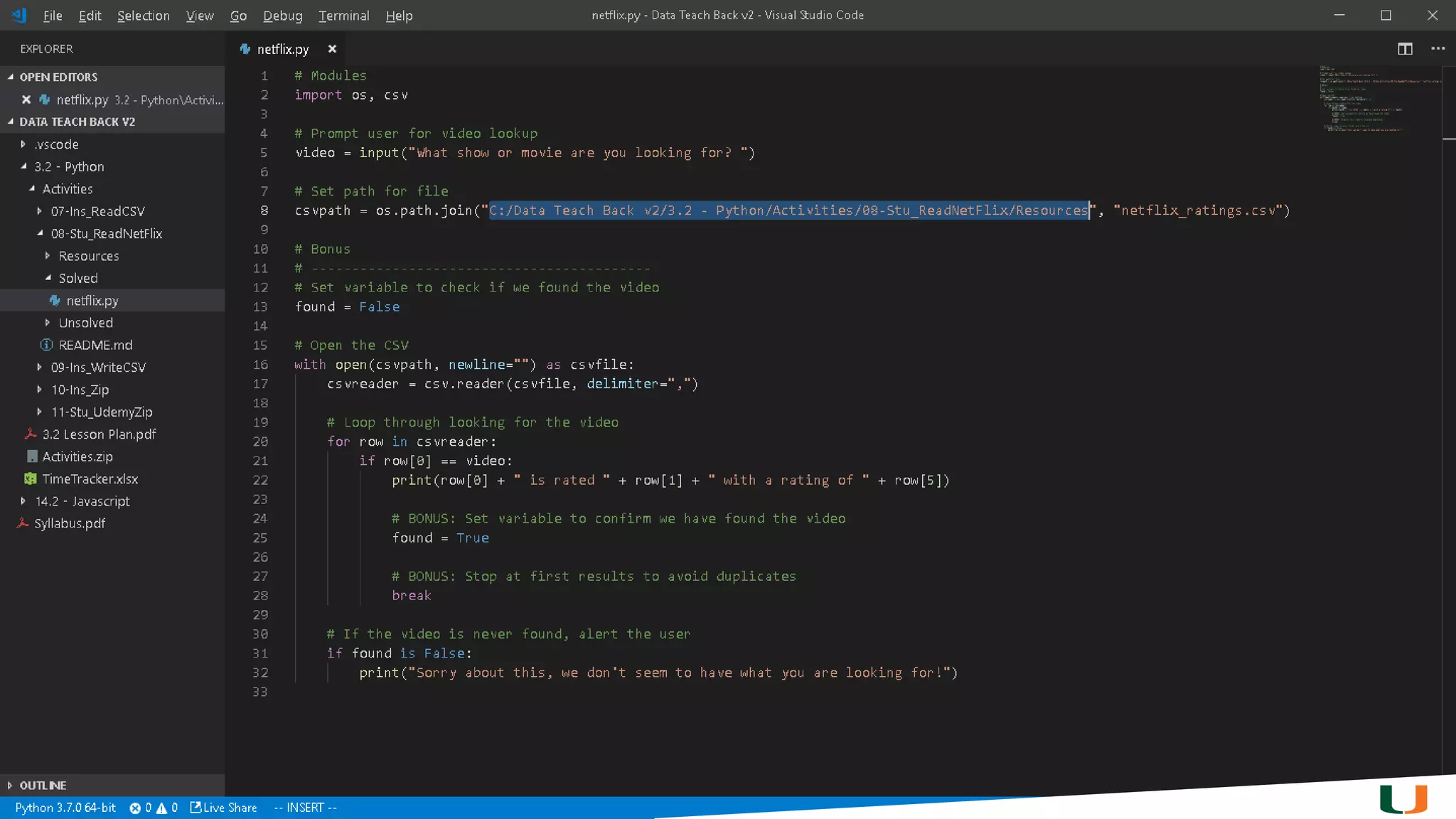The width and height of the screenshot is (1456, 819).
Task: Open the README.md info file
Action: [x=95, y=345]
